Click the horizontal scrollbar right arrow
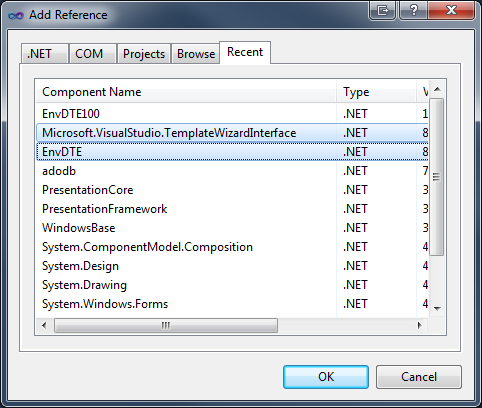 pyautogui.click(x=419, y=325)
